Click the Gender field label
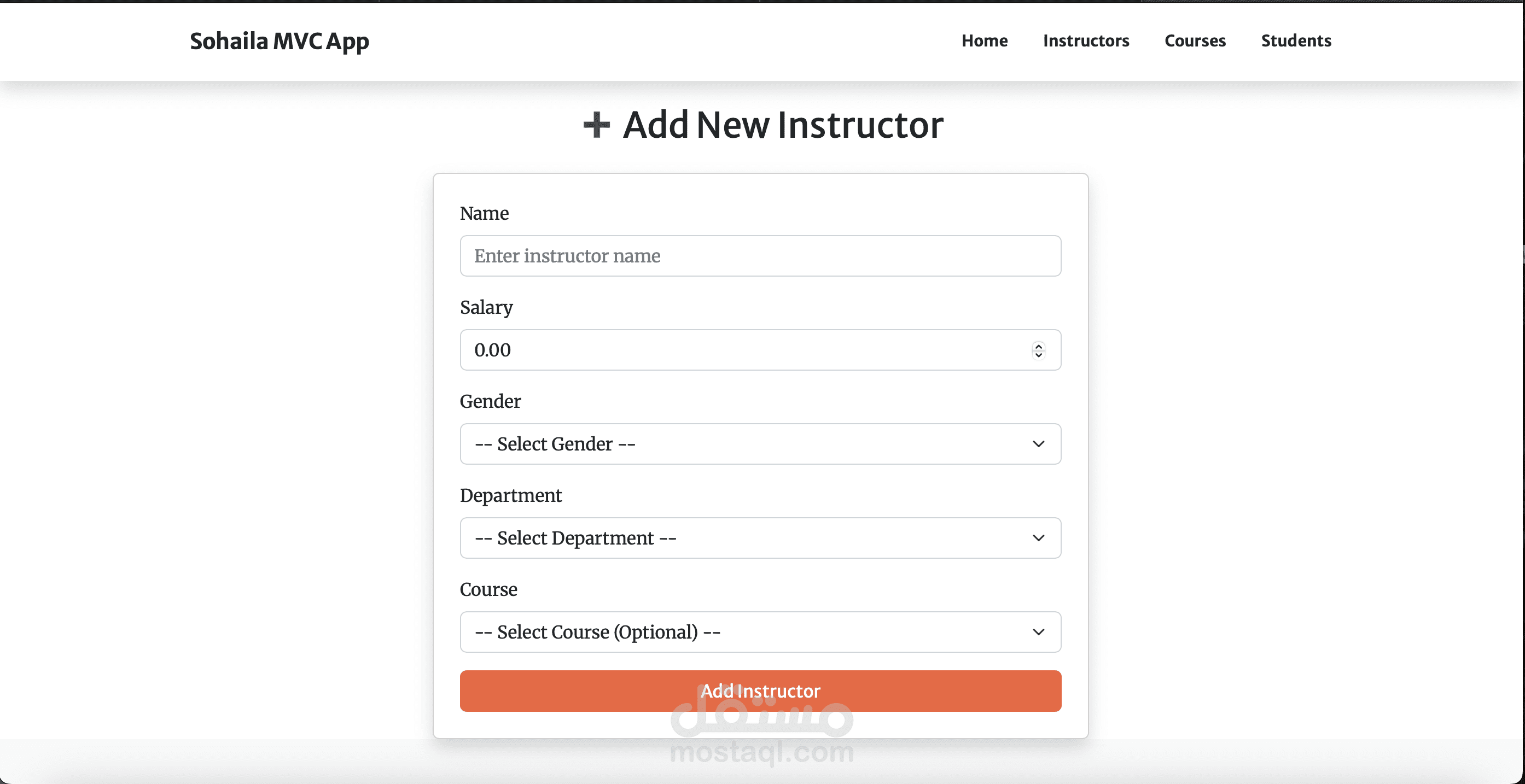This screenshot has height=784, width=1525. (x=490, y=401)
